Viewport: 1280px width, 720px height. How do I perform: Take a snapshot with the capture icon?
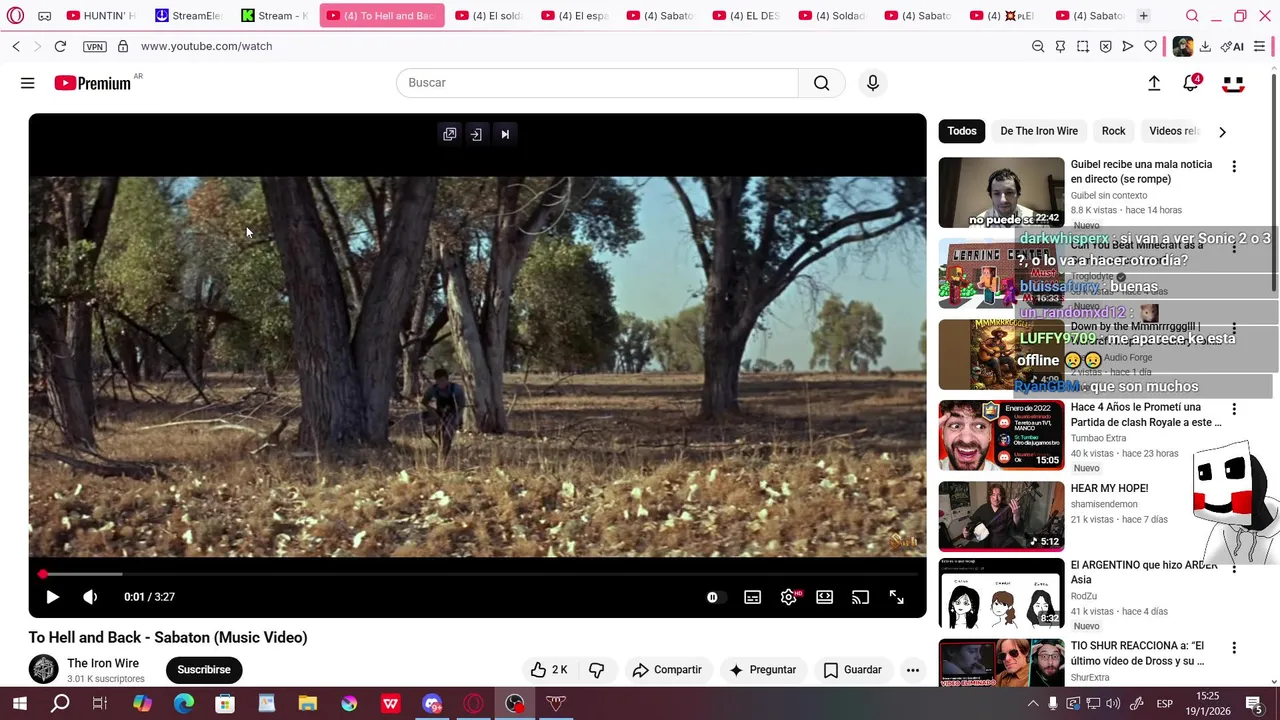click(x=1083, y=46)
